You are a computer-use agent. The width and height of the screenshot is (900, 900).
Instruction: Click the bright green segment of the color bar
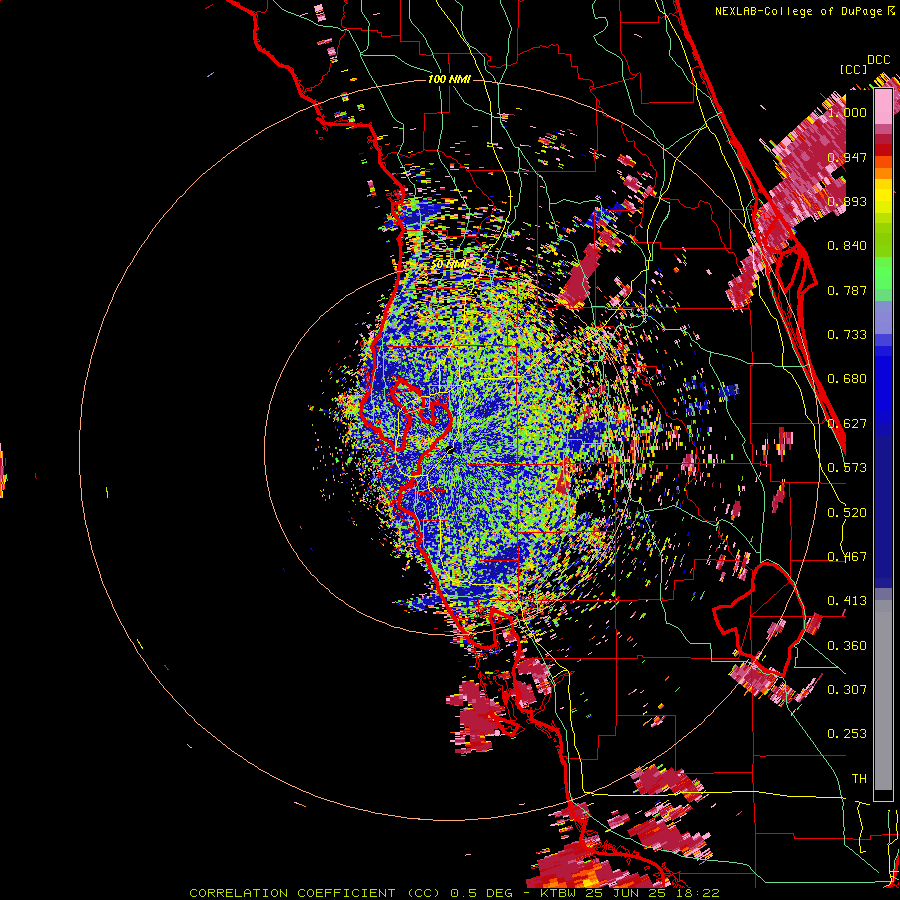(883, 273)
